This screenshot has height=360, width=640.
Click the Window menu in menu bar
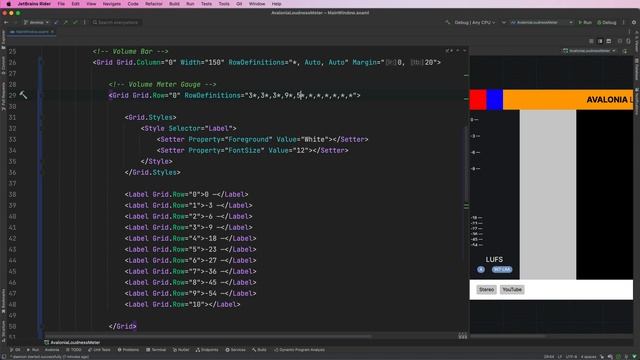tap(257, 4)
